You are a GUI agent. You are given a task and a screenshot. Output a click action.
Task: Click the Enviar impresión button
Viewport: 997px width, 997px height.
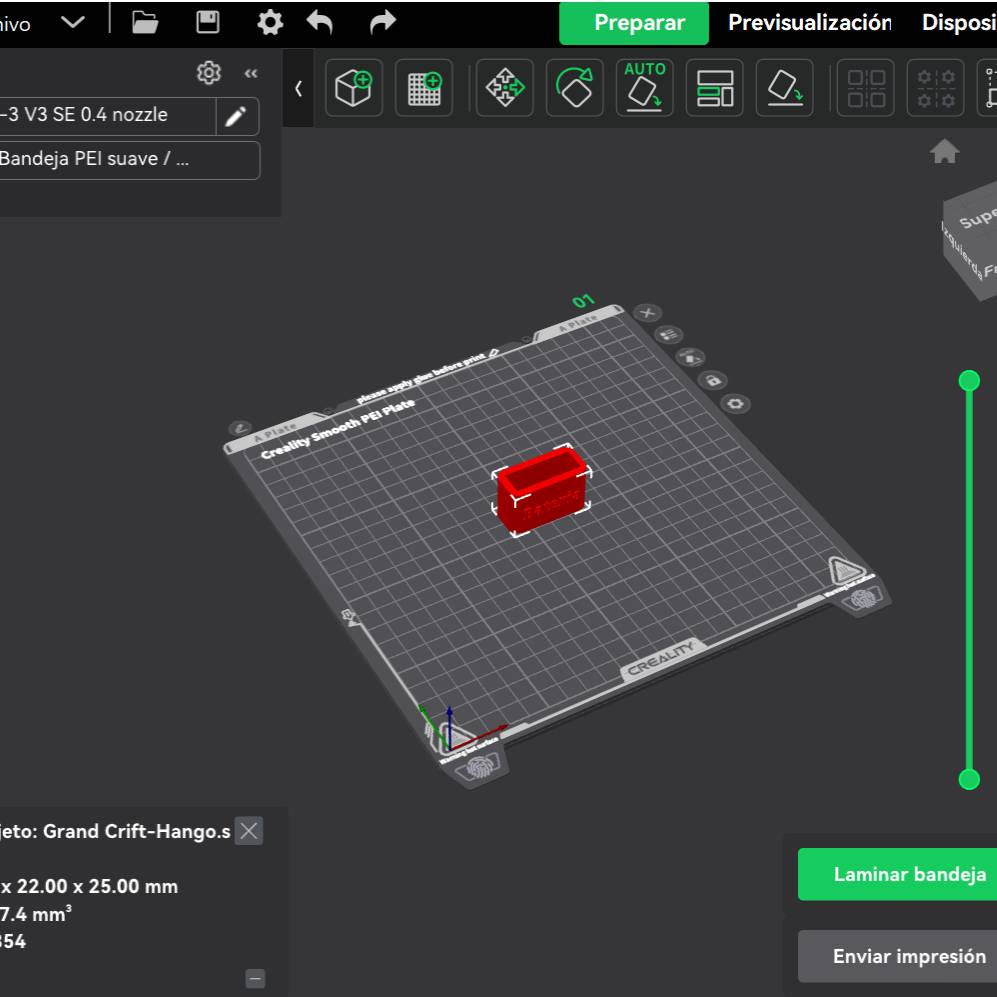click(897, 956)
